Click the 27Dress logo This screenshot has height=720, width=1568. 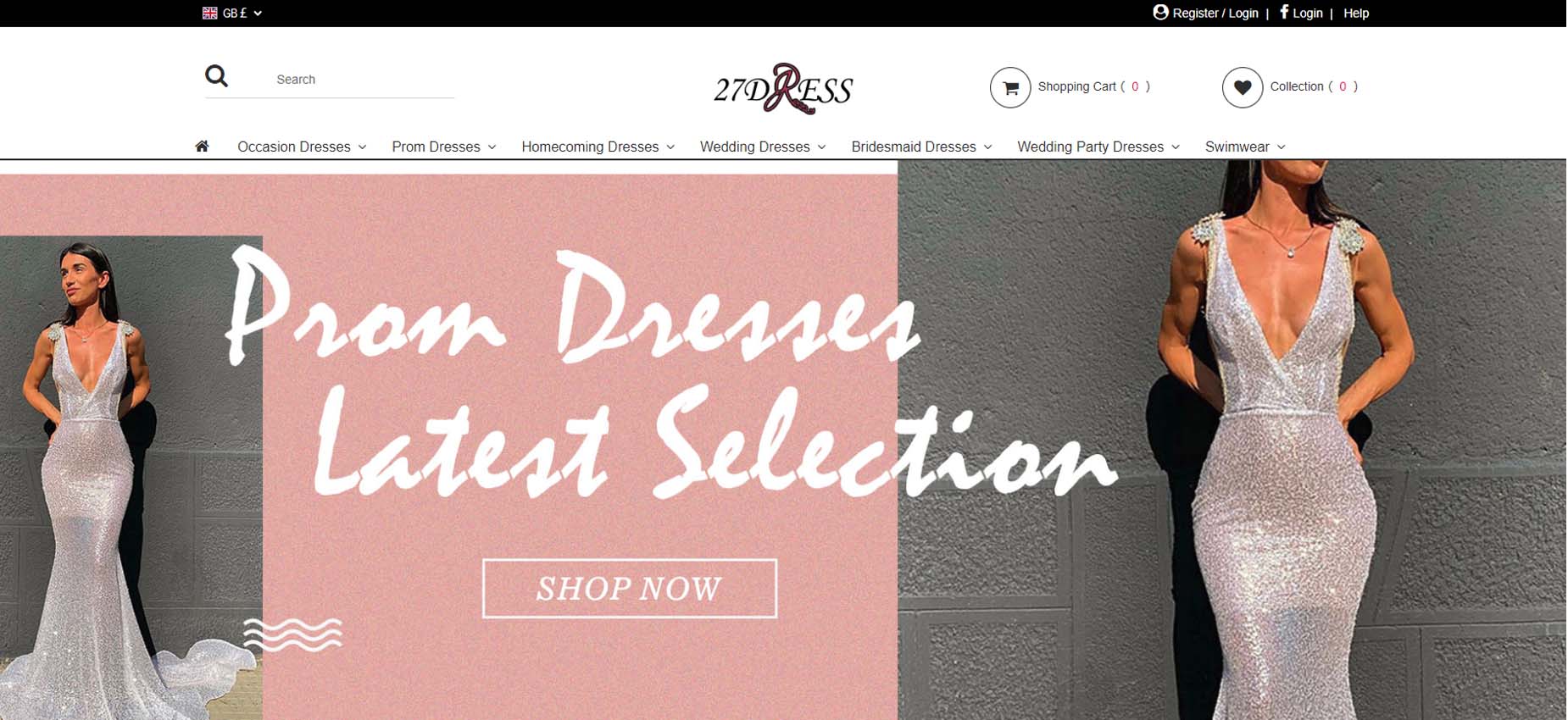[783, 88]
